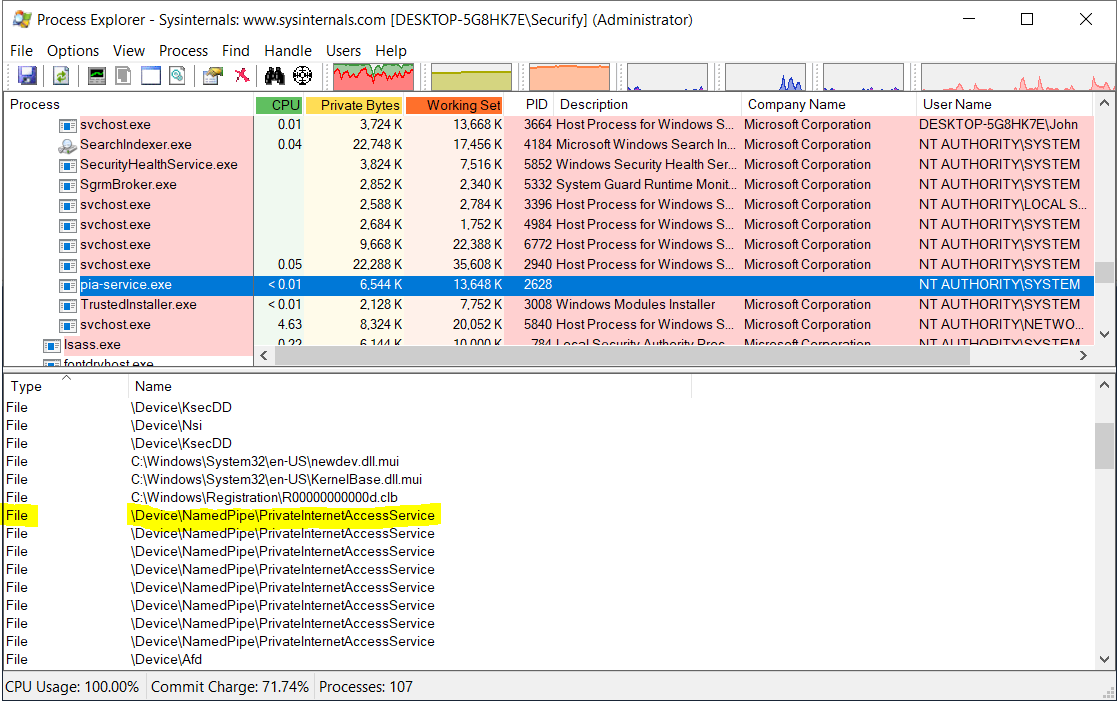Select the \Device\Afd handle row
1117x701 pixels.
click(x=549, y=660)
